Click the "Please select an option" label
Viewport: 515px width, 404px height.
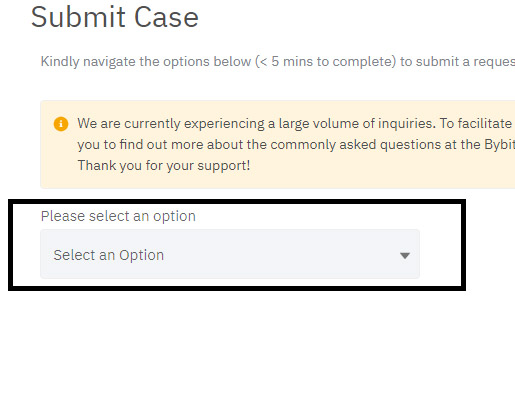(x=118, y=216)
